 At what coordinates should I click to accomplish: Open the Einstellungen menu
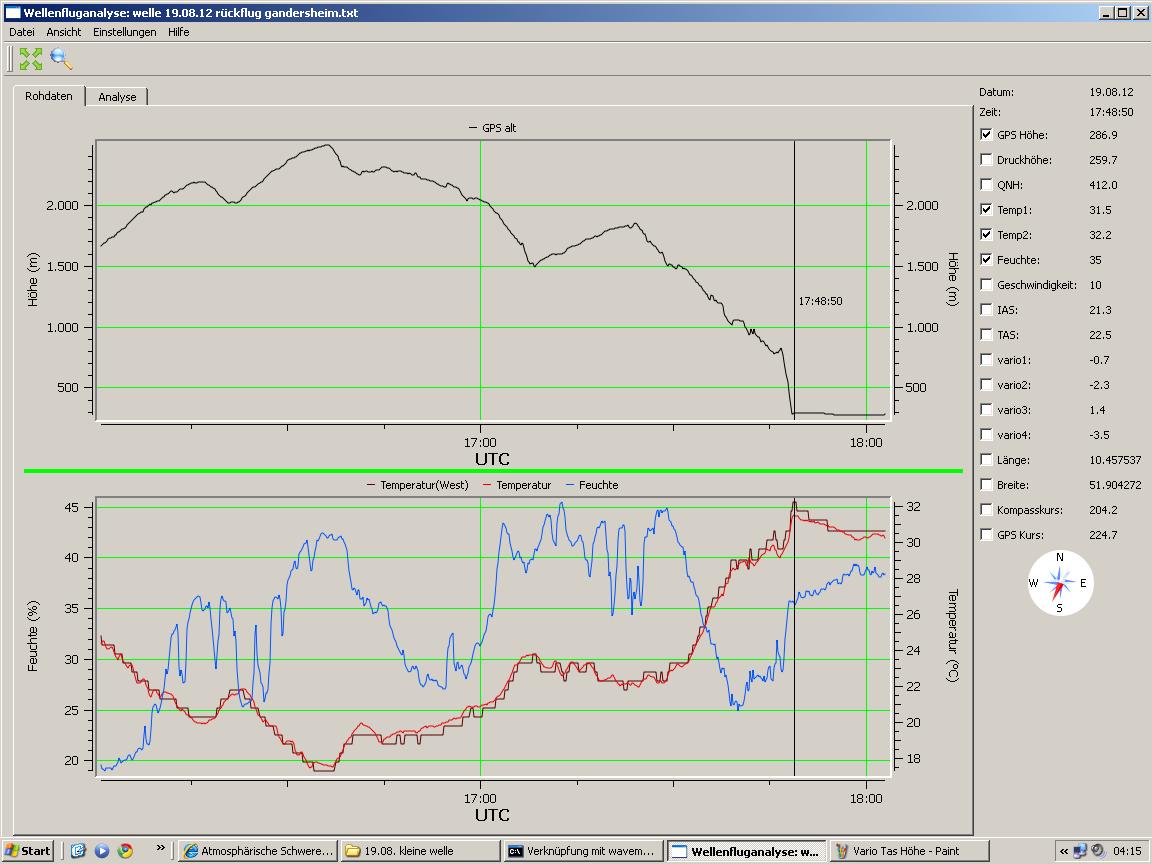pyautogui.click(x=124, y=32)
